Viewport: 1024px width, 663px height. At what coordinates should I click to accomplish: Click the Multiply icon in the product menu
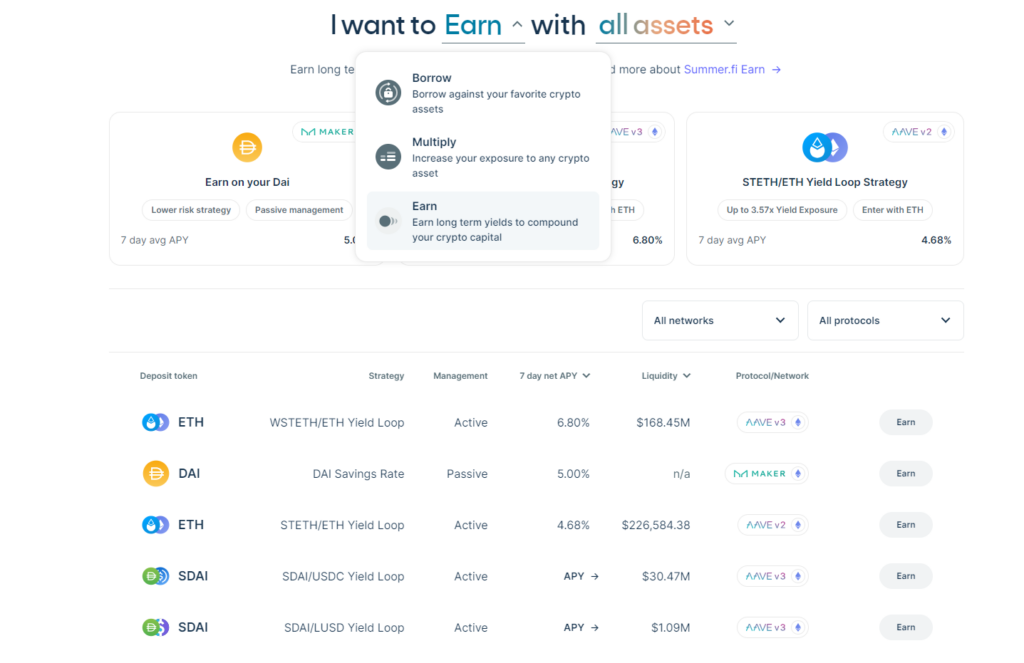[387, 156]
